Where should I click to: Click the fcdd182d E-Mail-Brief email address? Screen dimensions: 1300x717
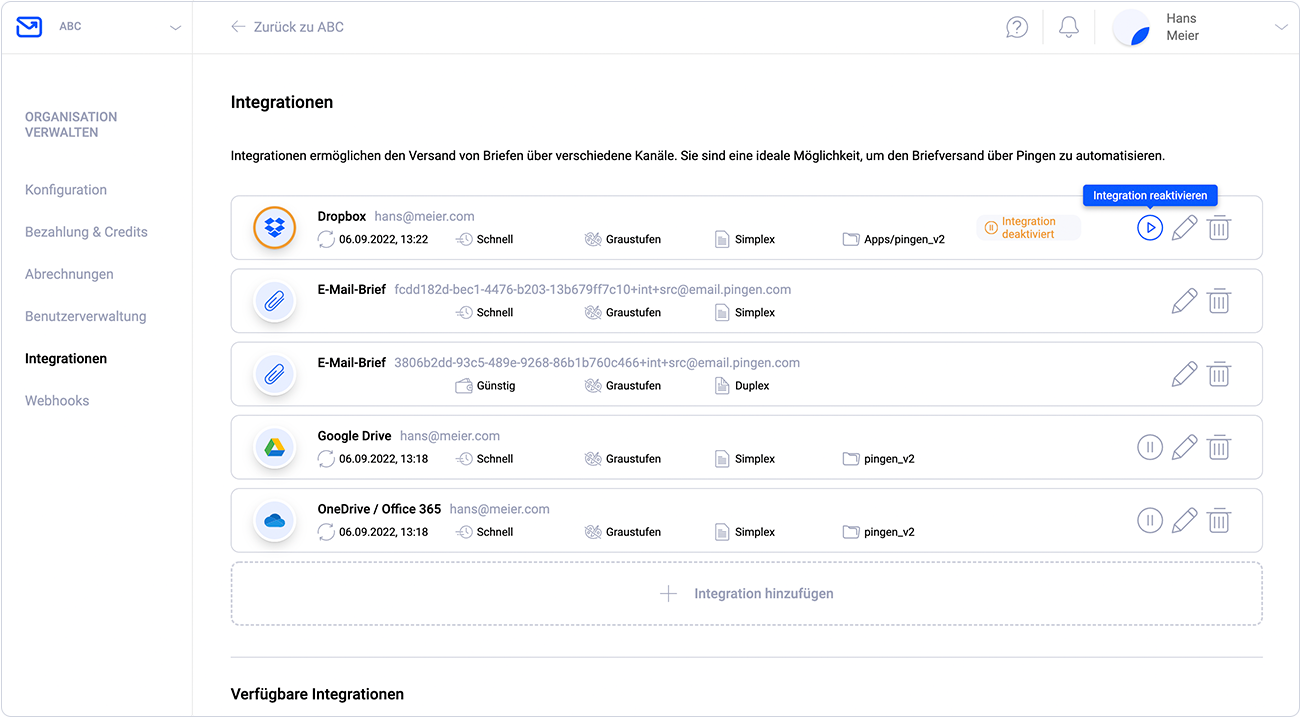[593, 290]
